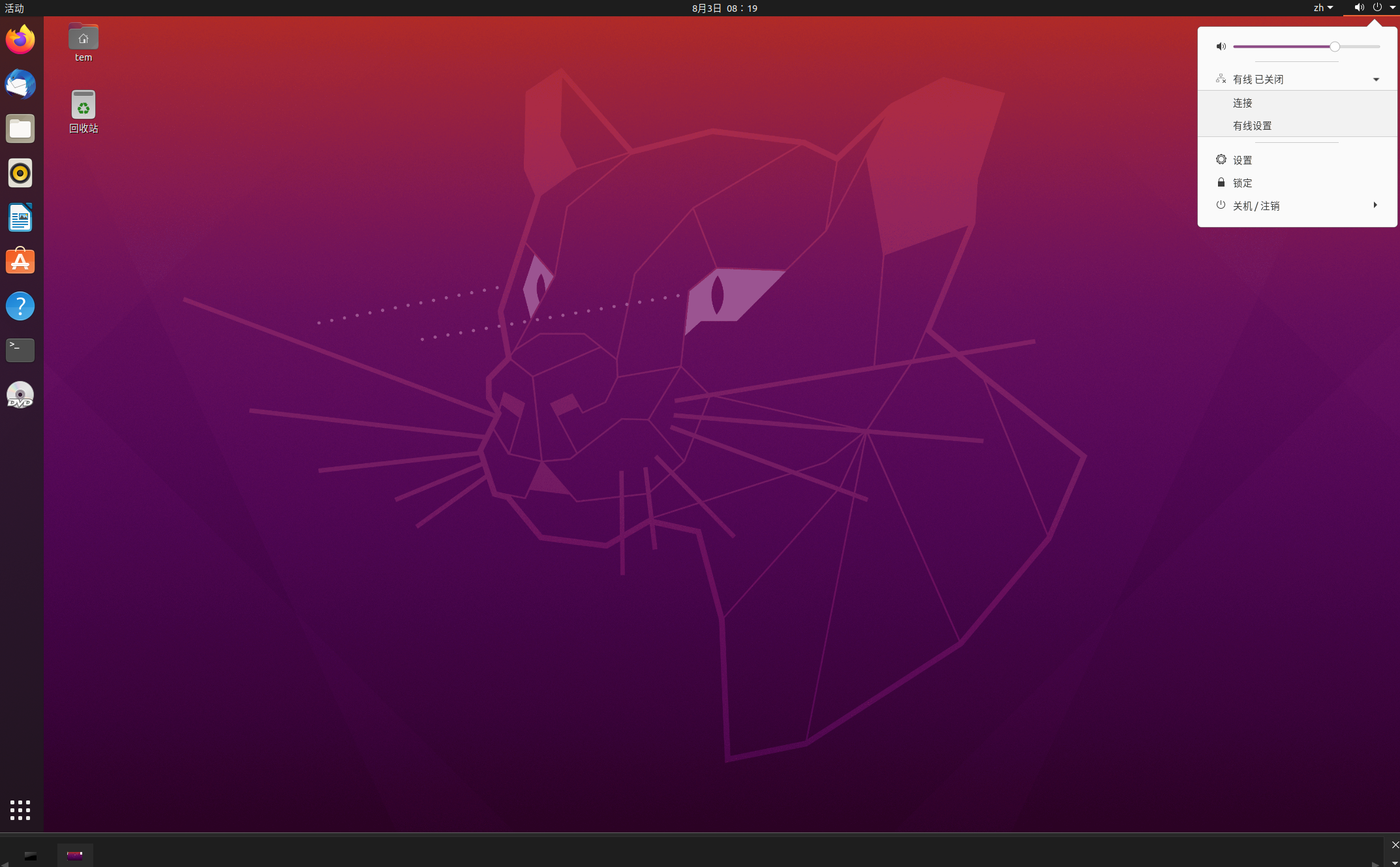The image size is (1400, 867).
Task: Open Firefox from the dock
Action: [x=20, y=40]
